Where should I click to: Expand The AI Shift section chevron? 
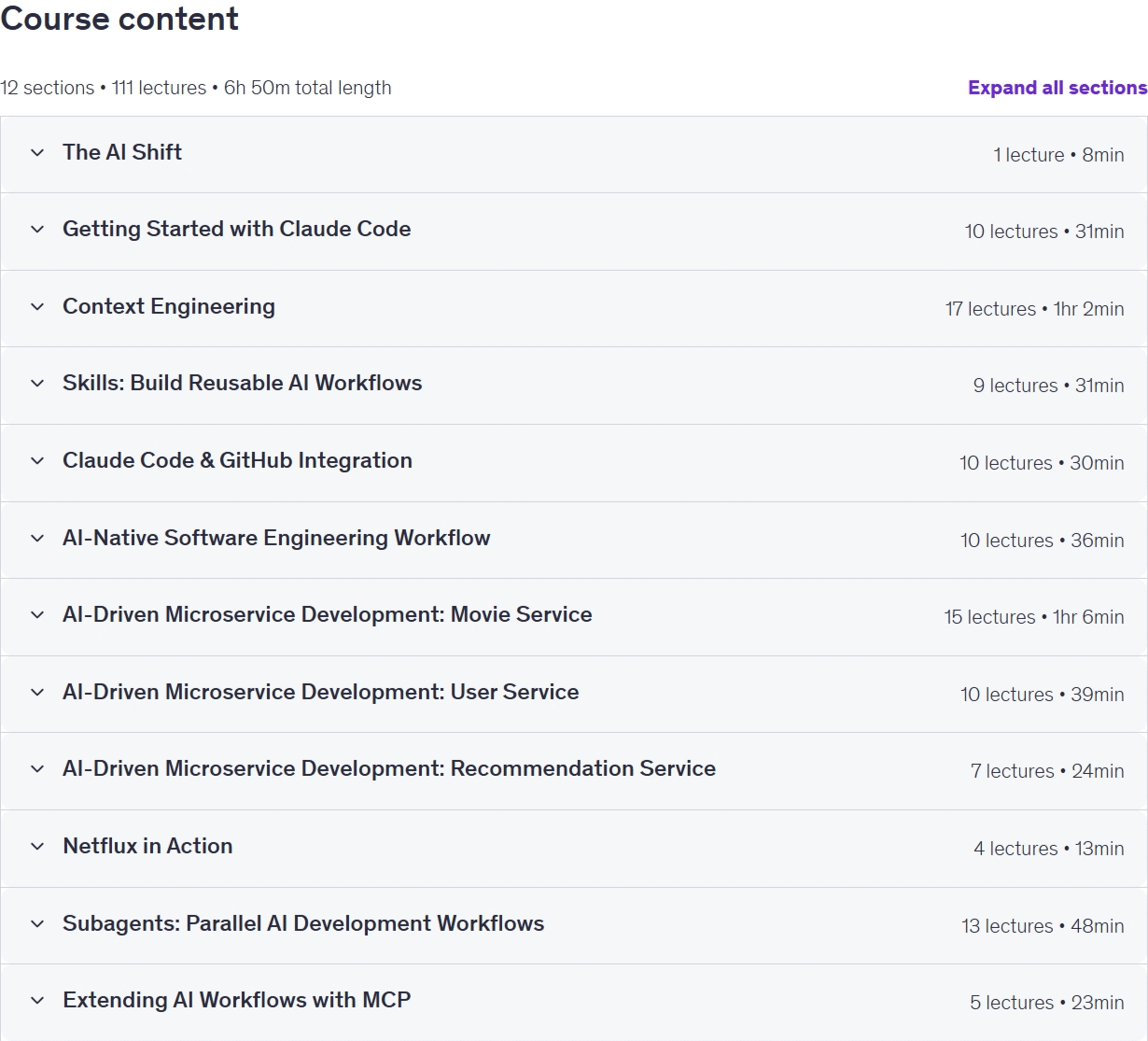tap(37, 153)
